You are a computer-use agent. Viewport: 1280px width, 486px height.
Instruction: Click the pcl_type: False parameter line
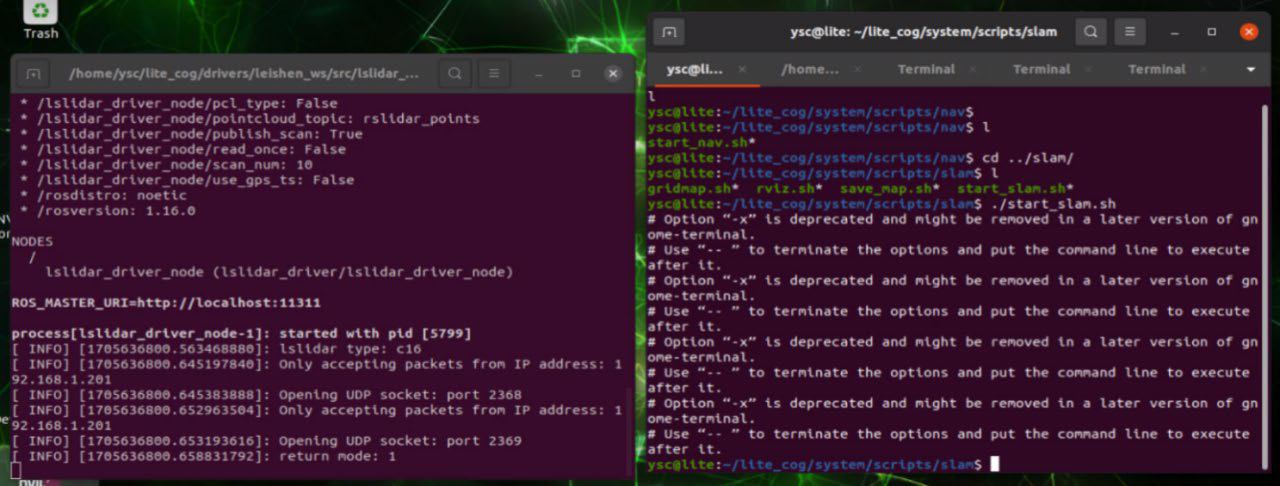[179, 103]
